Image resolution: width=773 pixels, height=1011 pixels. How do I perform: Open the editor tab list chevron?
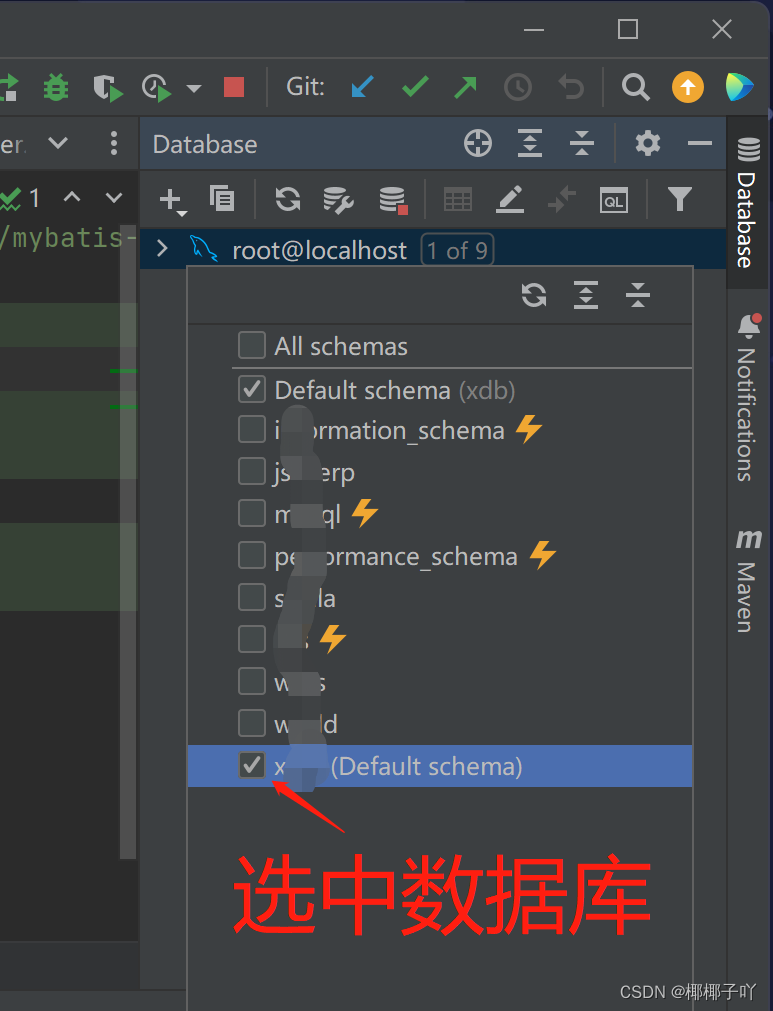point(58,142)
